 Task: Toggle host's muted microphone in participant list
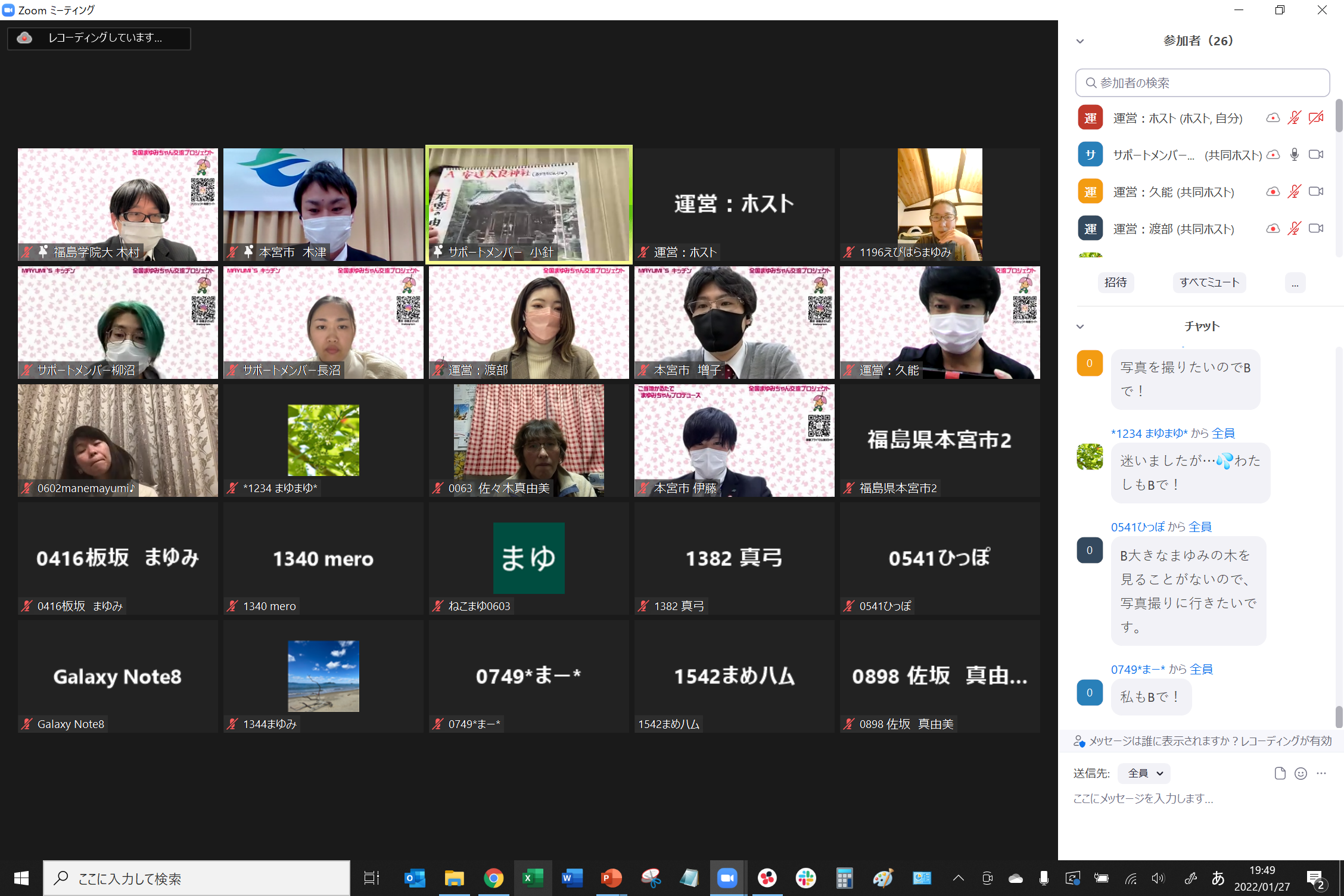click(1295, 118)
